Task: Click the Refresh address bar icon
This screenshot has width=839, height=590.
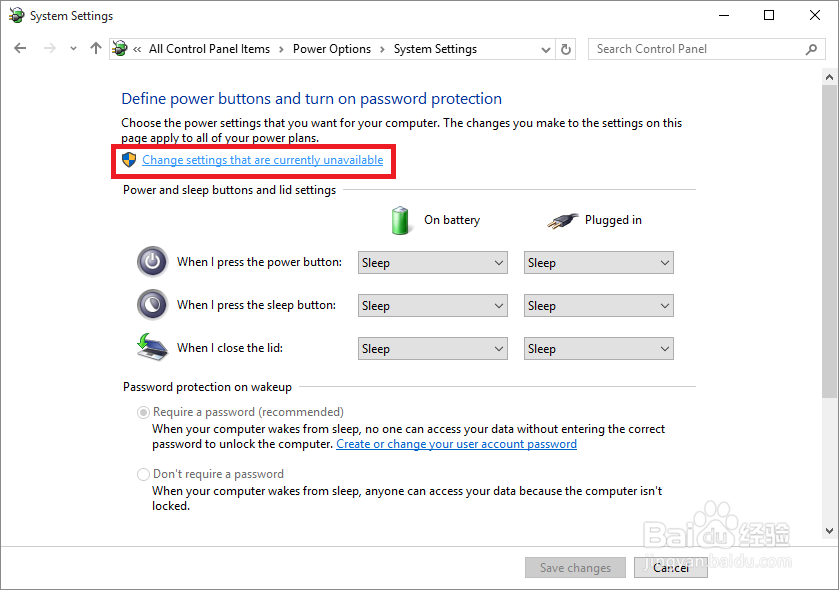Action: point(567,49)
